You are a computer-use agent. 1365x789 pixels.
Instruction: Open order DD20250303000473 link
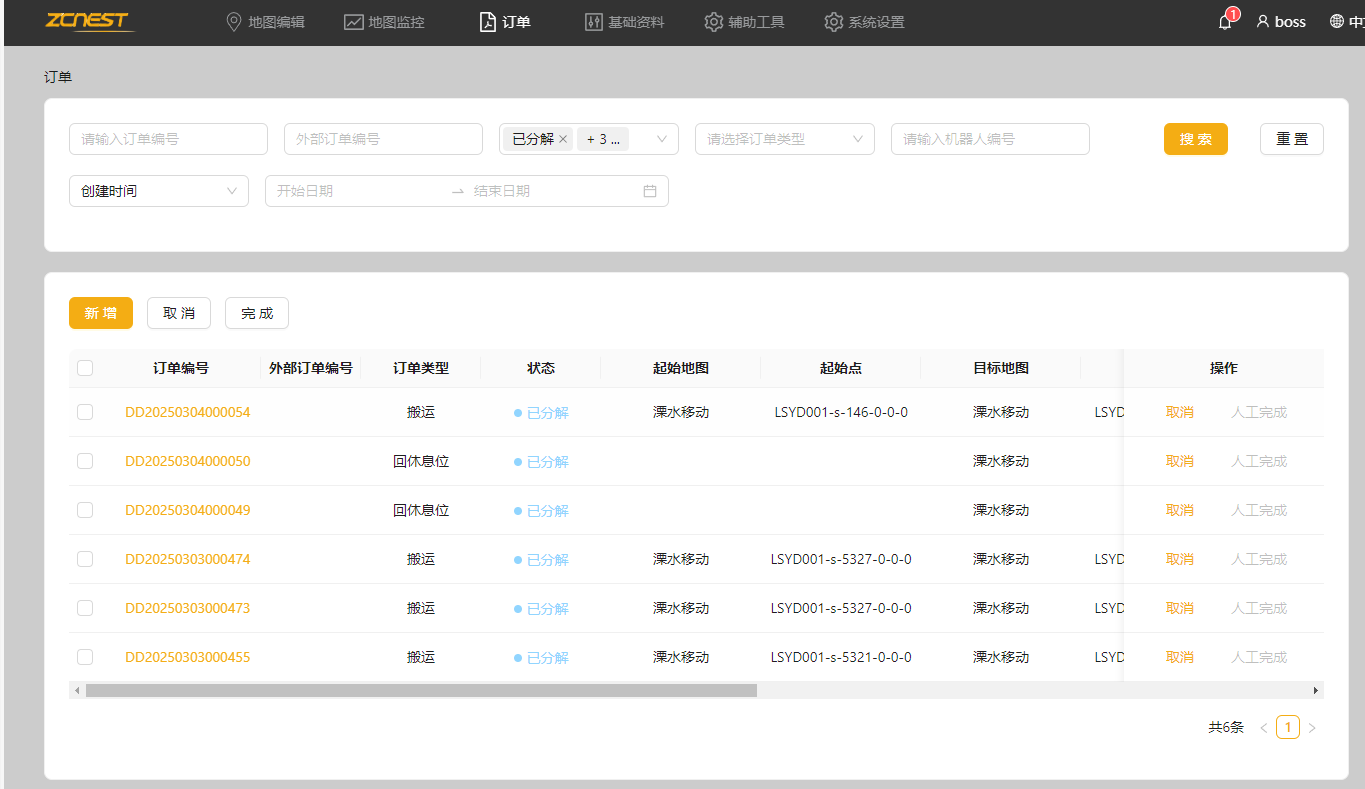[x=187, y=608]
